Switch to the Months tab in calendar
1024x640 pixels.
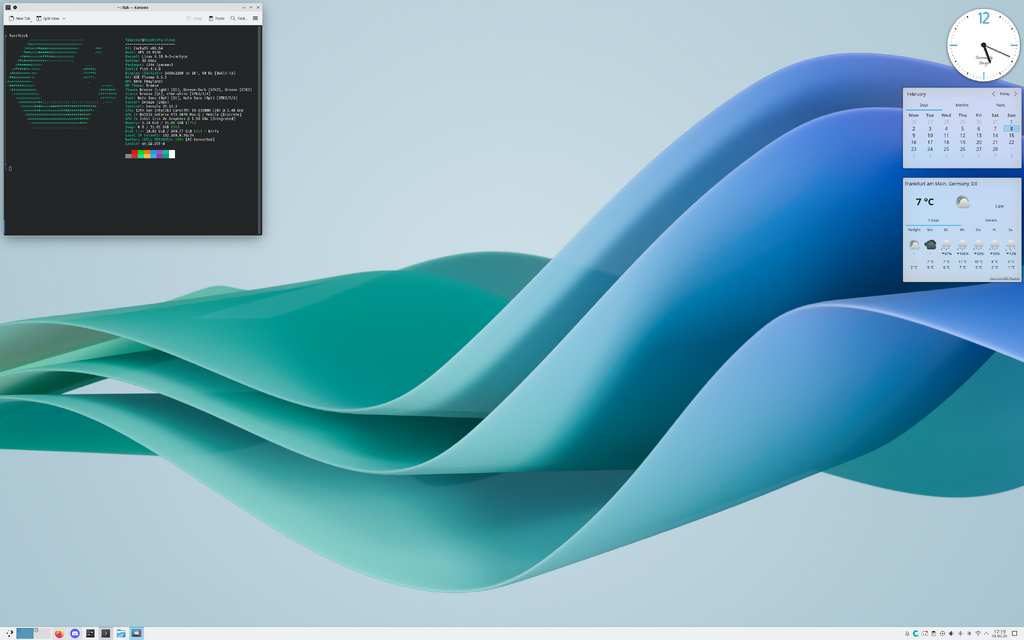(962, 105)
